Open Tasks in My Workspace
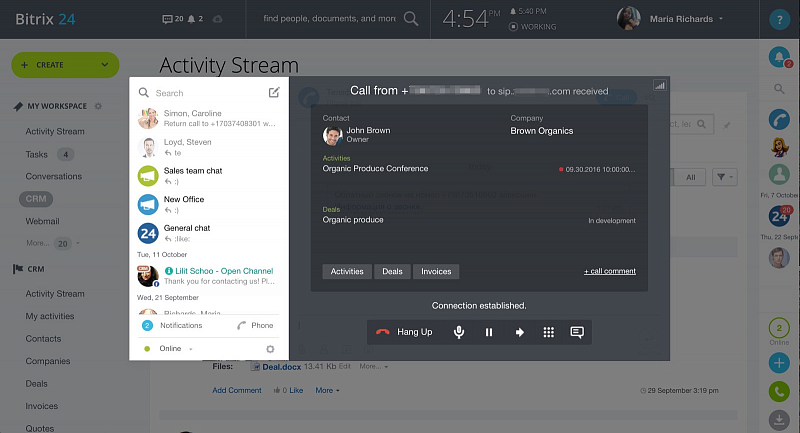 click(x=37, y=154)
